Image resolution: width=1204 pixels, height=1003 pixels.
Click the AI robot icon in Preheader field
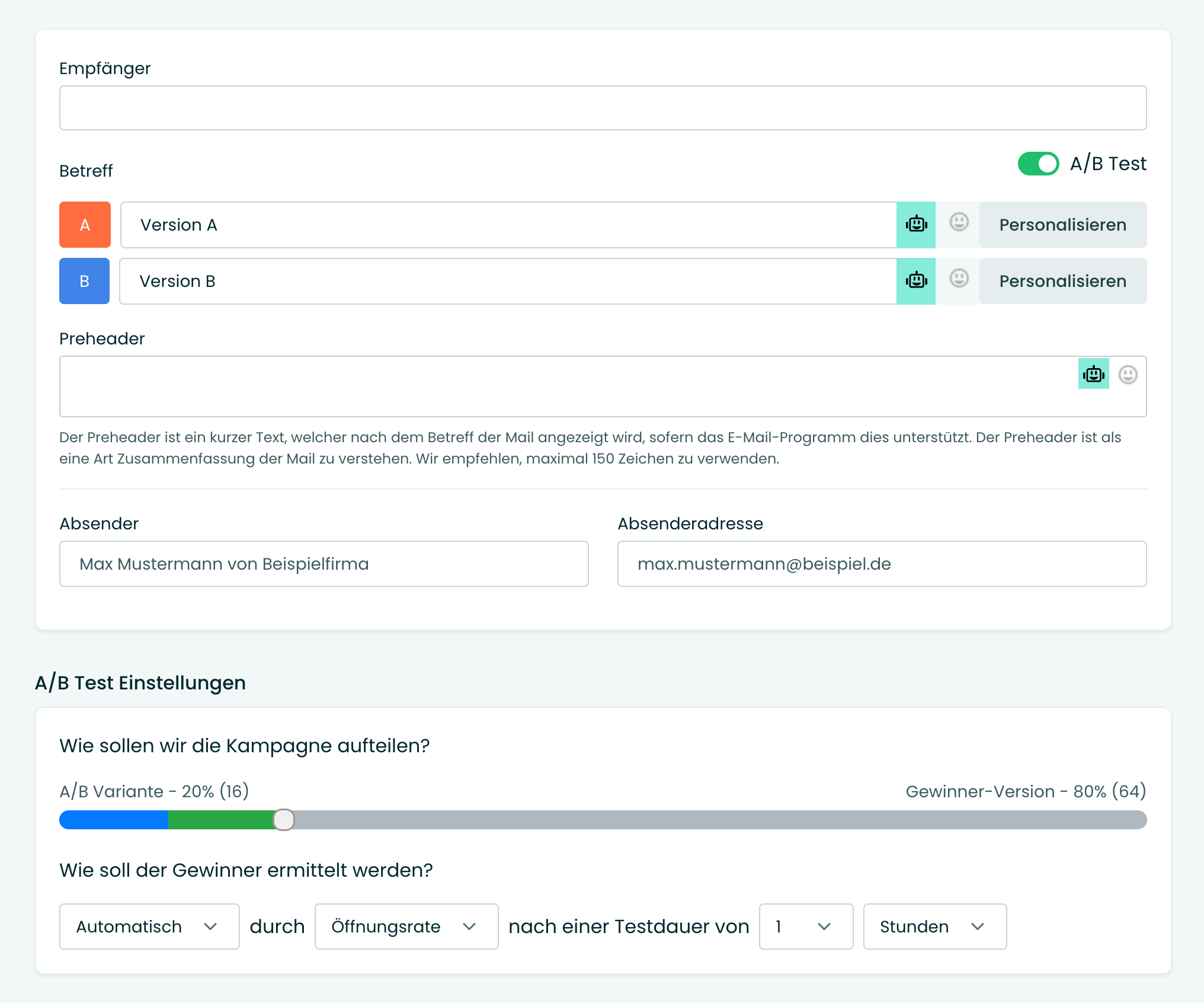pos(1093,374)
